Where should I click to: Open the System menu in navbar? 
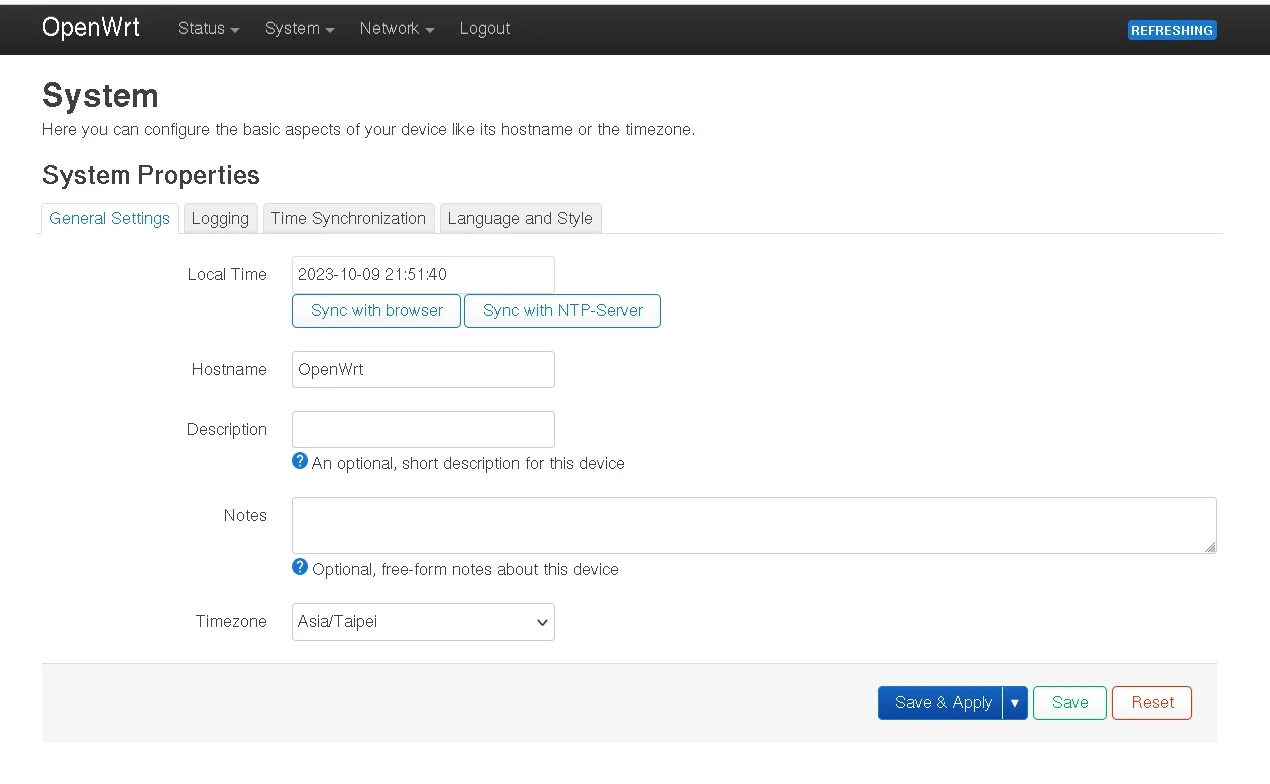coord(299,28)
